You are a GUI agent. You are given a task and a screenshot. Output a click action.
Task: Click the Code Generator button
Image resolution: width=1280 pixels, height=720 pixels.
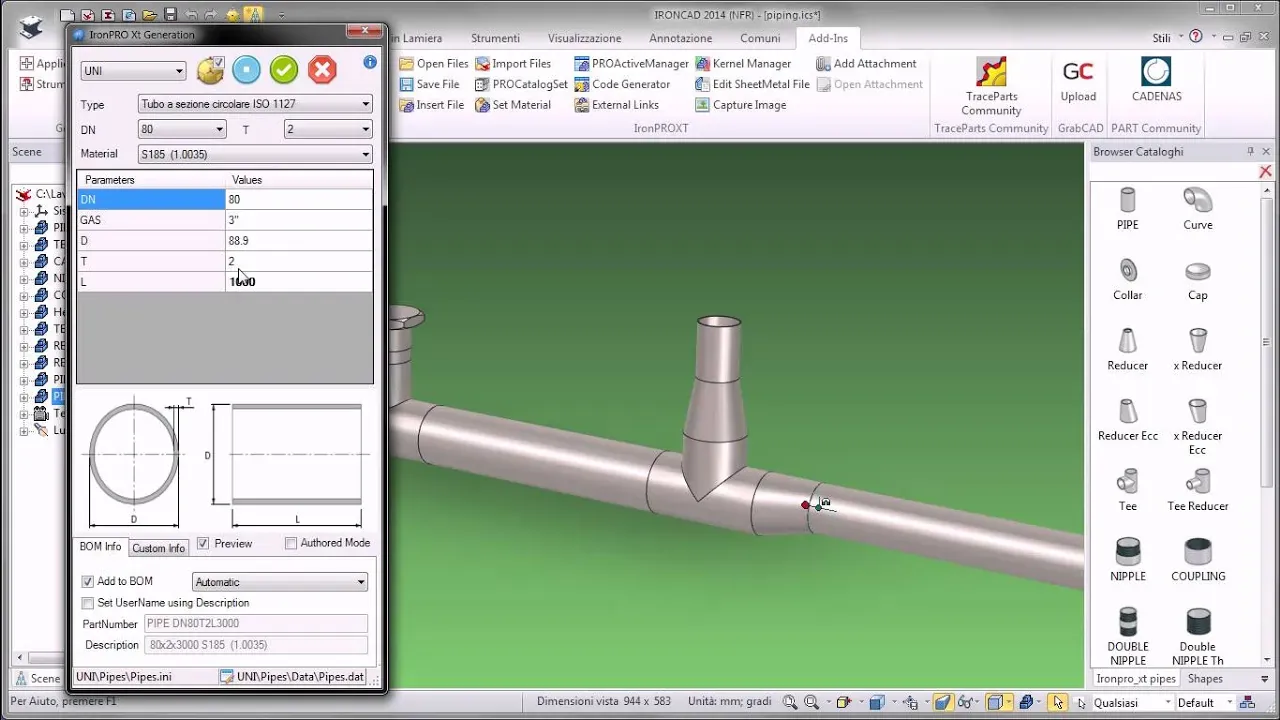pyautogui.click(x=622, y=84)
